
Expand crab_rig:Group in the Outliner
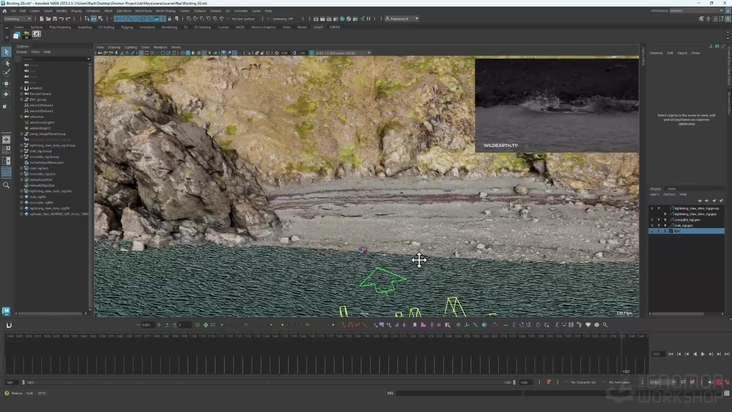click(21, 151)
